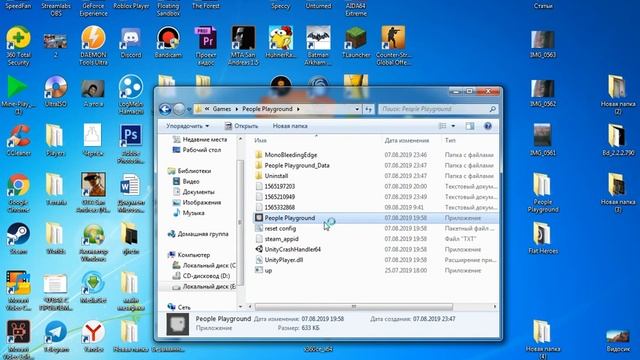Select the Steam desktop icon
This screenshot has height=360, width=640.
18,238
